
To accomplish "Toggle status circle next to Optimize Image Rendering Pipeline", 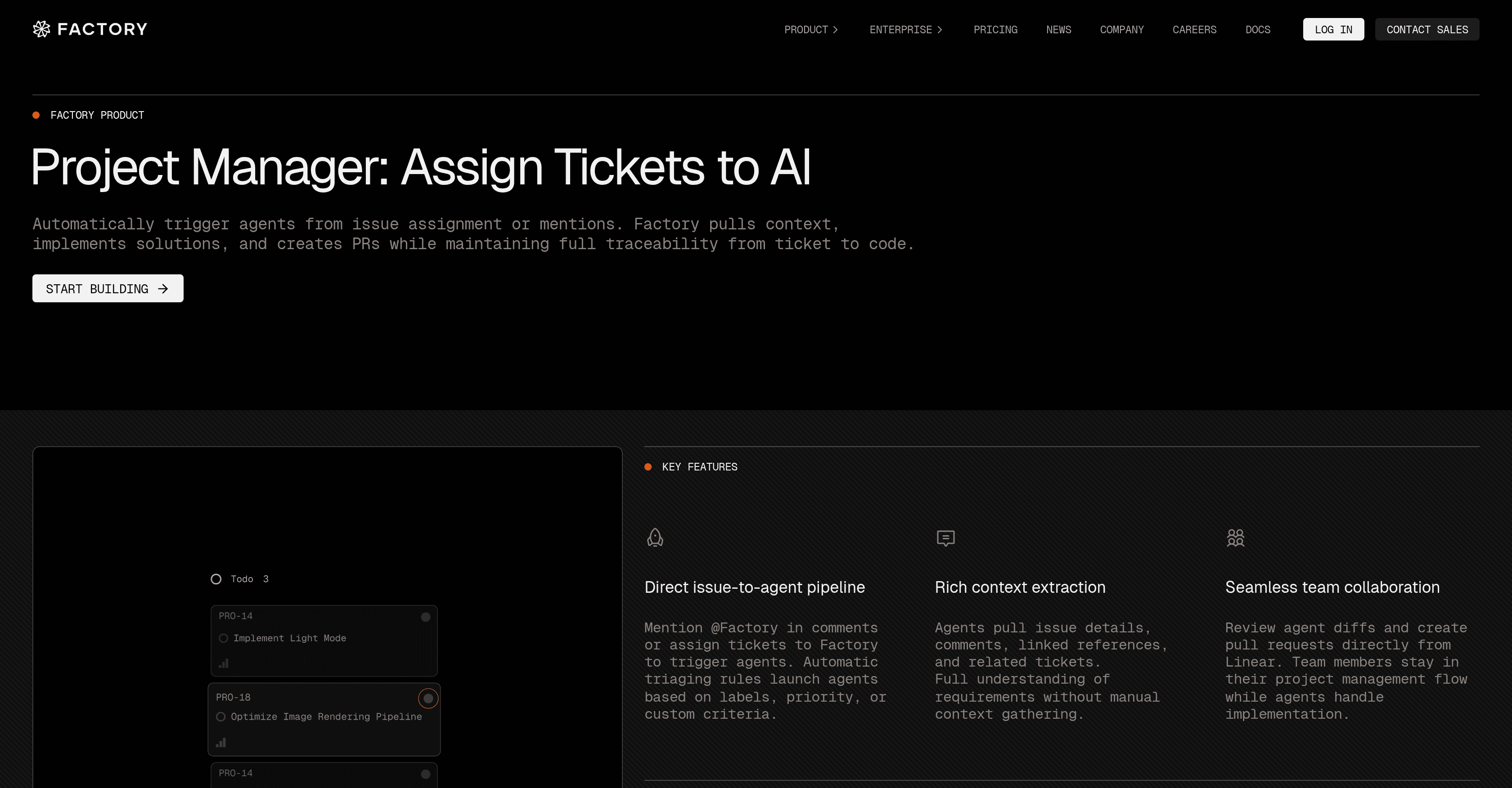I will 220,717.
